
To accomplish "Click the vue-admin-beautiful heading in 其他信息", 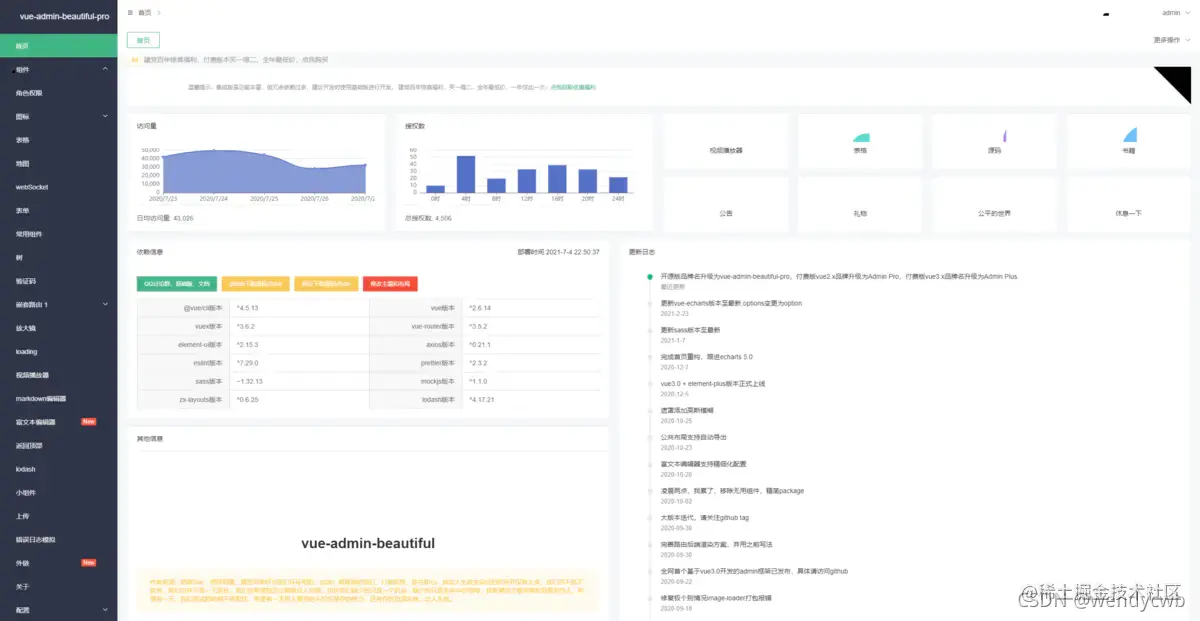I will coord(368,544).
